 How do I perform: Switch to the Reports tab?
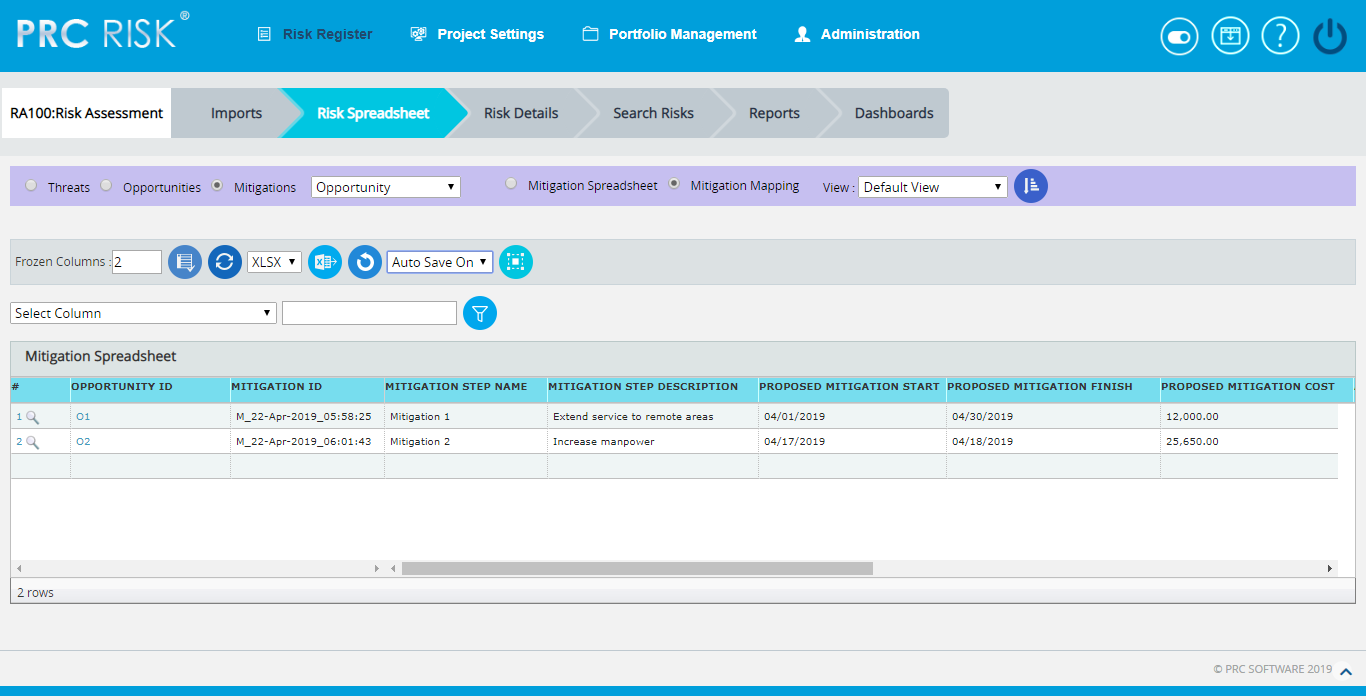click(x=774, y=113)
